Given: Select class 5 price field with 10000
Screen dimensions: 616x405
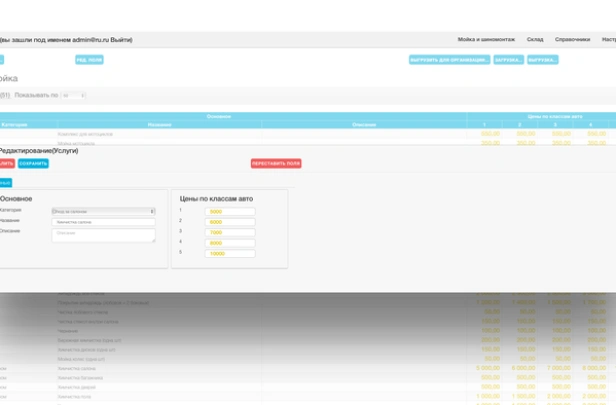Looking at the screenshot, I should coord(230,253).
